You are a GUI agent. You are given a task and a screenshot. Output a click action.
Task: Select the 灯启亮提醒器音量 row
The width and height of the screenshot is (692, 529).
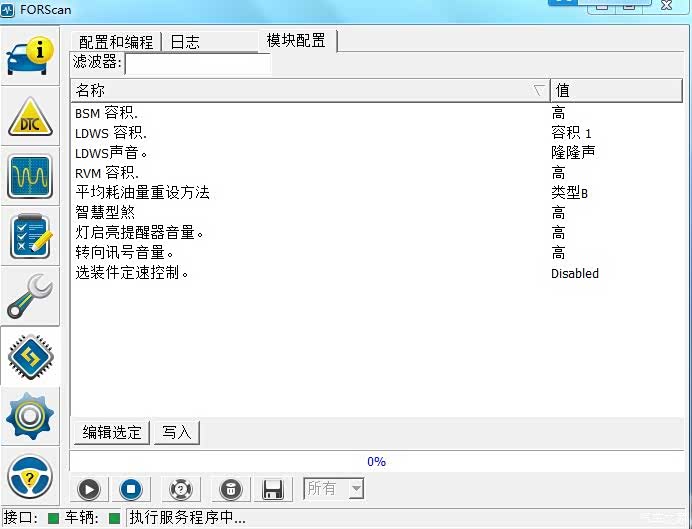(377, 233)
